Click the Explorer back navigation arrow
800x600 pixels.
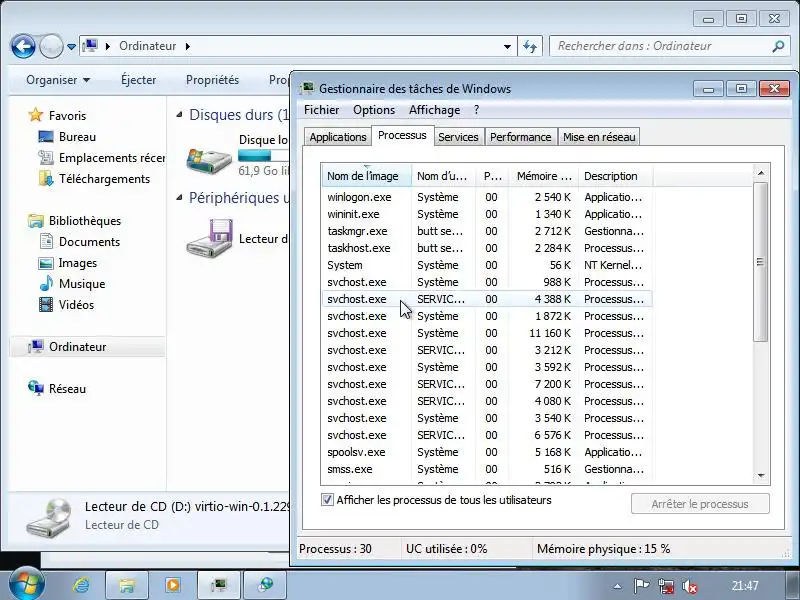coord(23,46)
